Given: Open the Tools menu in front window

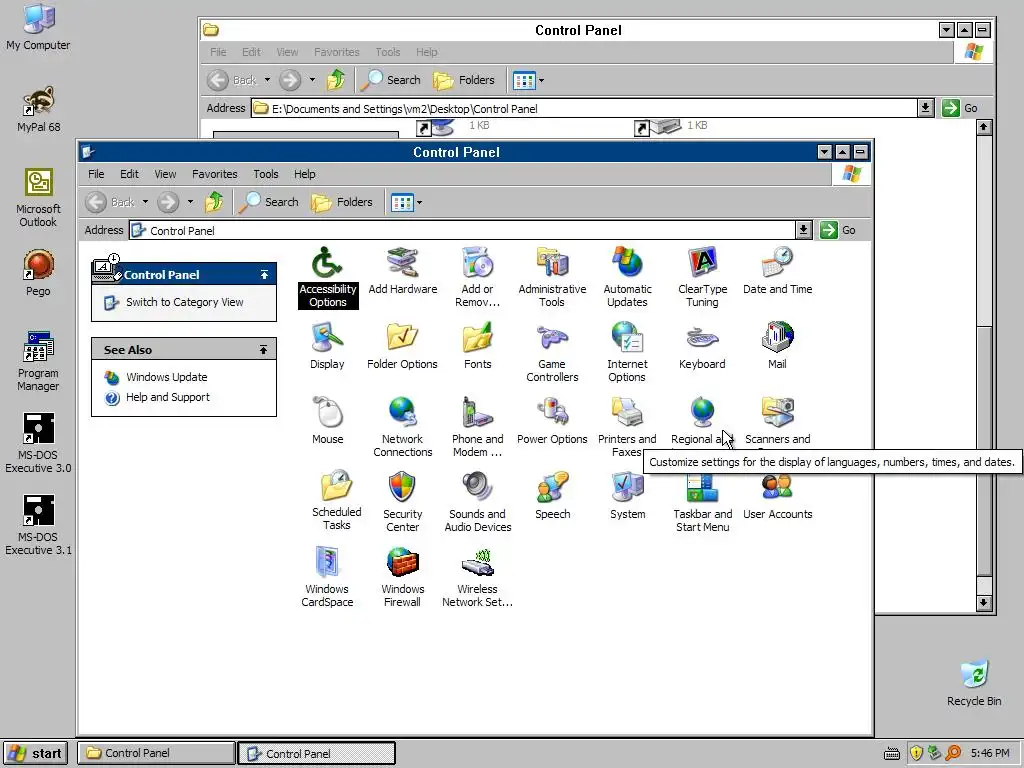Looking at the screenshot, I should tap(266, 174).
